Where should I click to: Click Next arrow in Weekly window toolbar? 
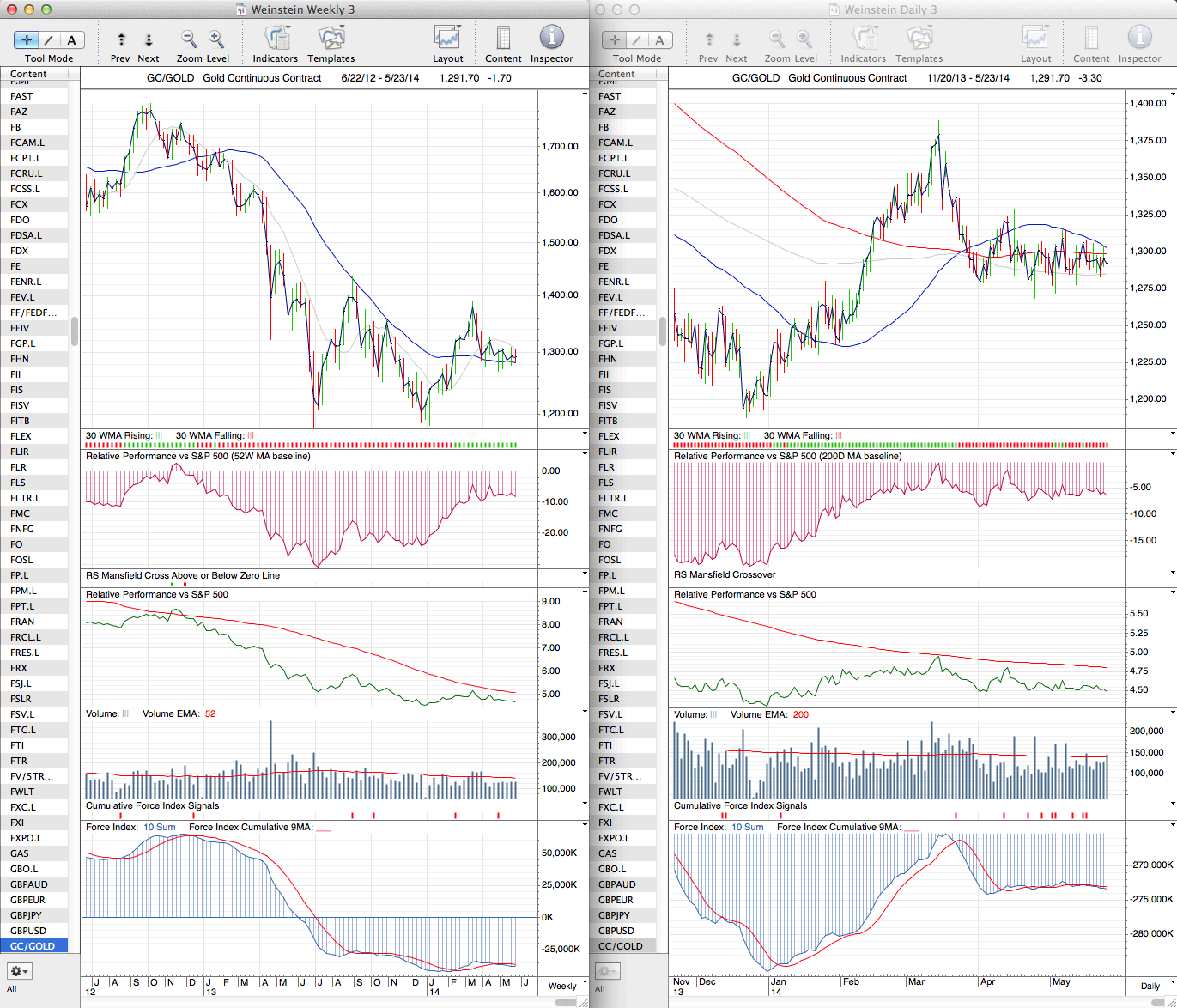(149, 39)
